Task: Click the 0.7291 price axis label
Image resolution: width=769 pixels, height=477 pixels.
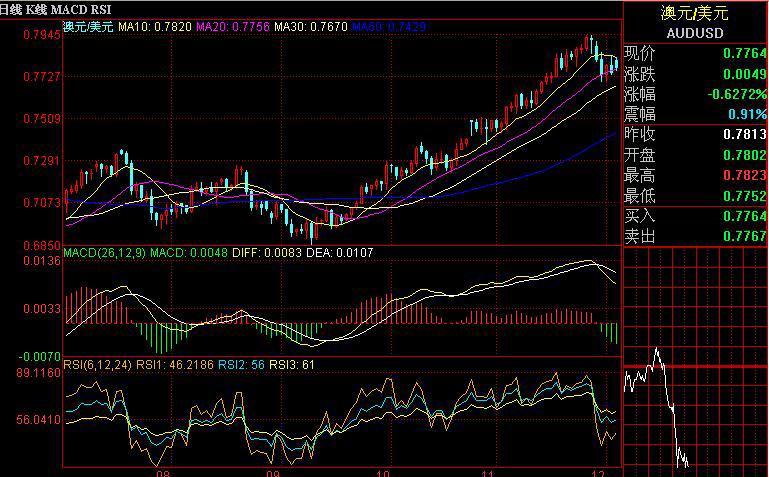Action: point(42,161)
